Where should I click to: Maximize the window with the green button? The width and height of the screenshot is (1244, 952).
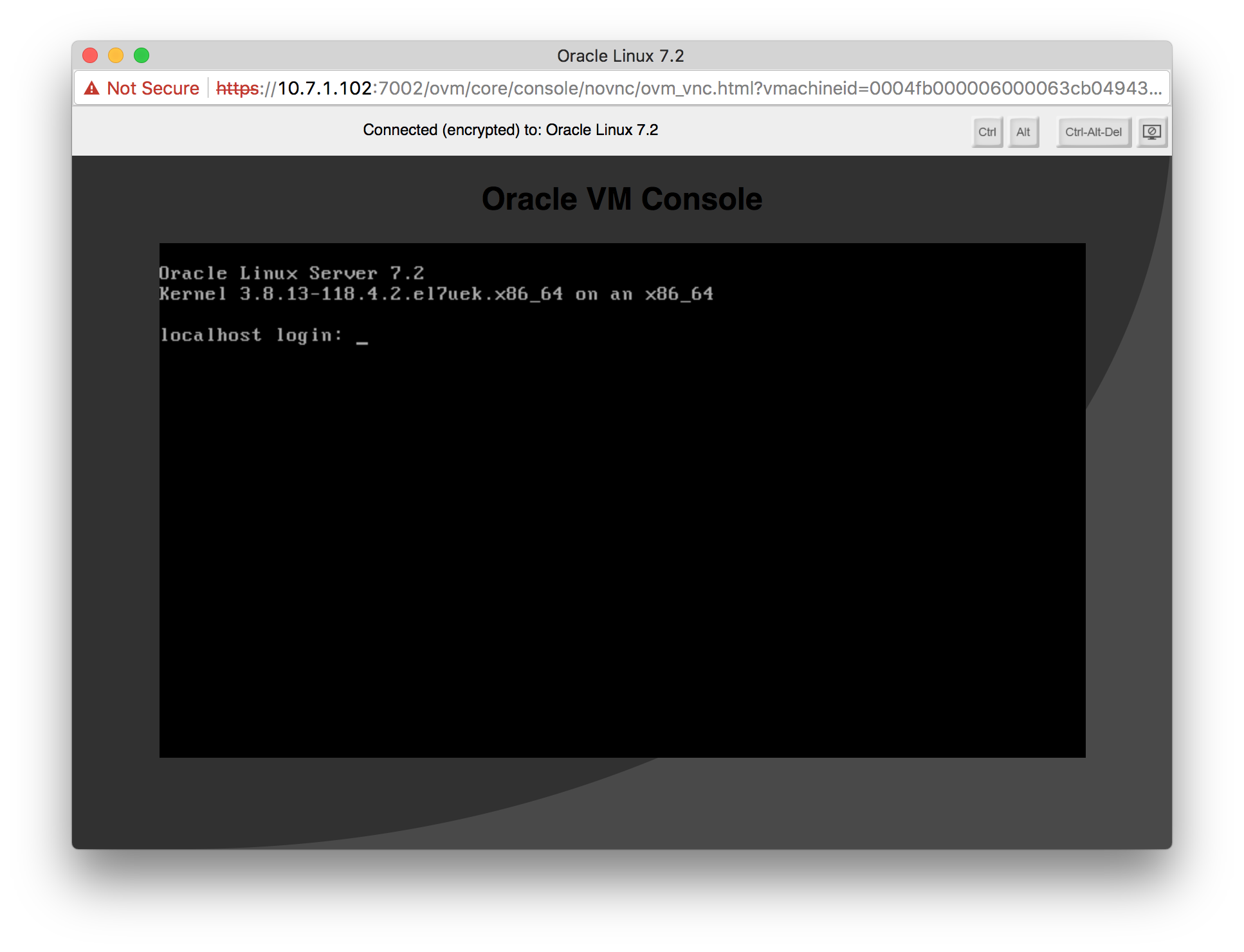[x=142, y=55]
